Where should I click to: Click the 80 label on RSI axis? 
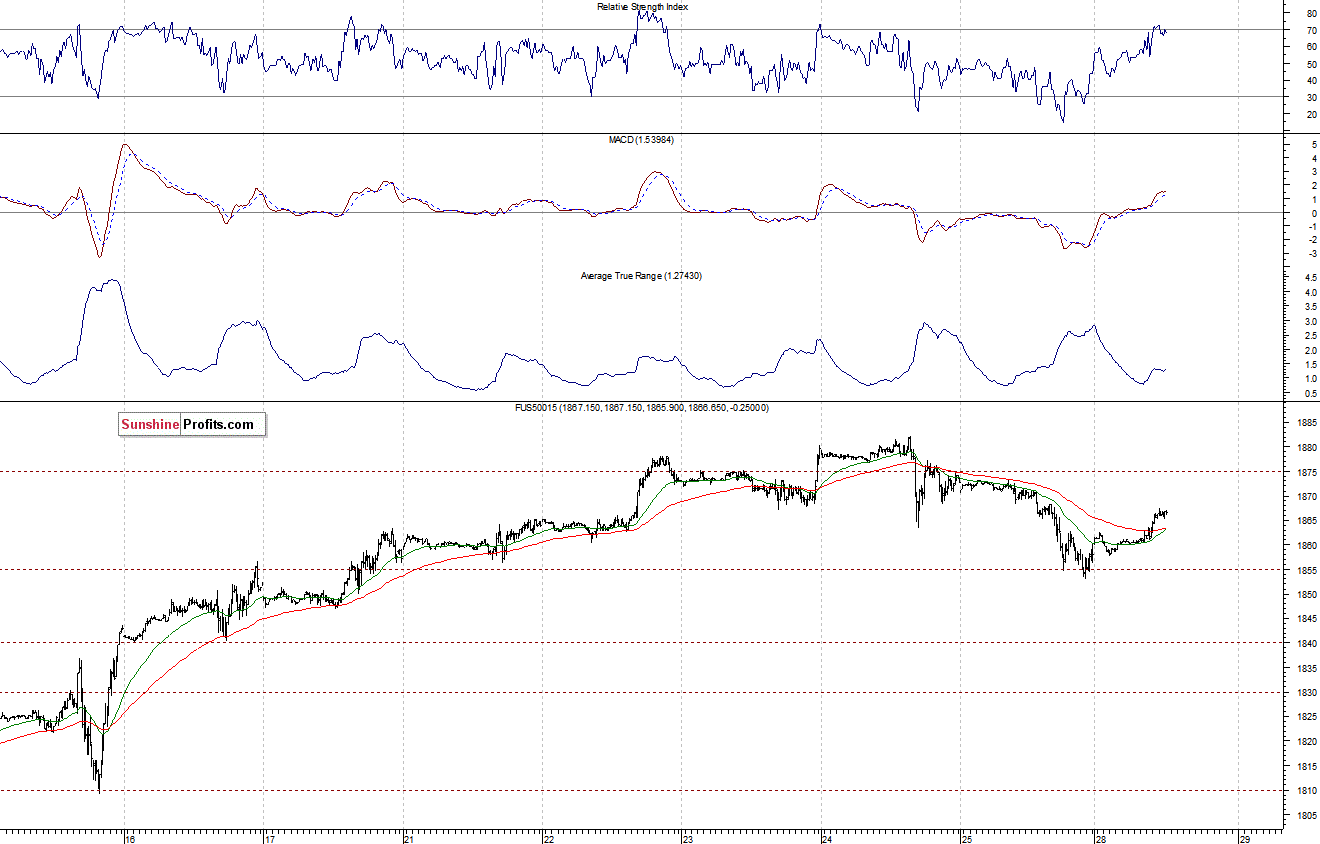coord(1310,14)
